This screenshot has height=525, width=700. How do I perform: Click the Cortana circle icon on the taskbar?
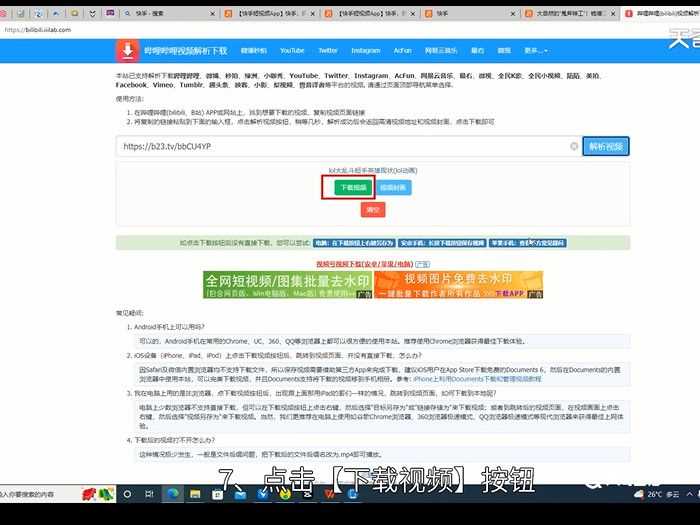click(x=127, y=494)
